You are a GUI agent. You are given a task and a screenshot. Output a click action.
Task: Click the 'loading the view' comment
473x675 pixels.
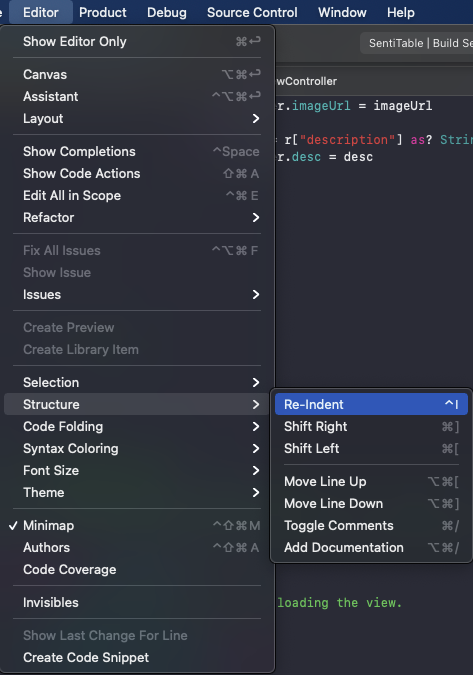click(x=340, y=603)
